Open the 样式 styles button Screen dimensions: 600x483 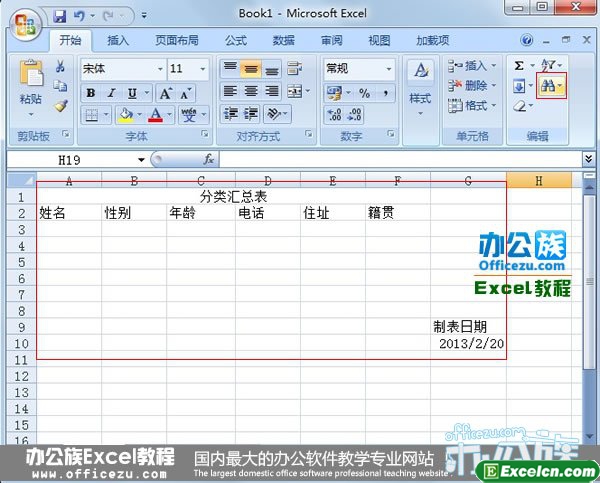pyautogui.click(x=420, y=88)
